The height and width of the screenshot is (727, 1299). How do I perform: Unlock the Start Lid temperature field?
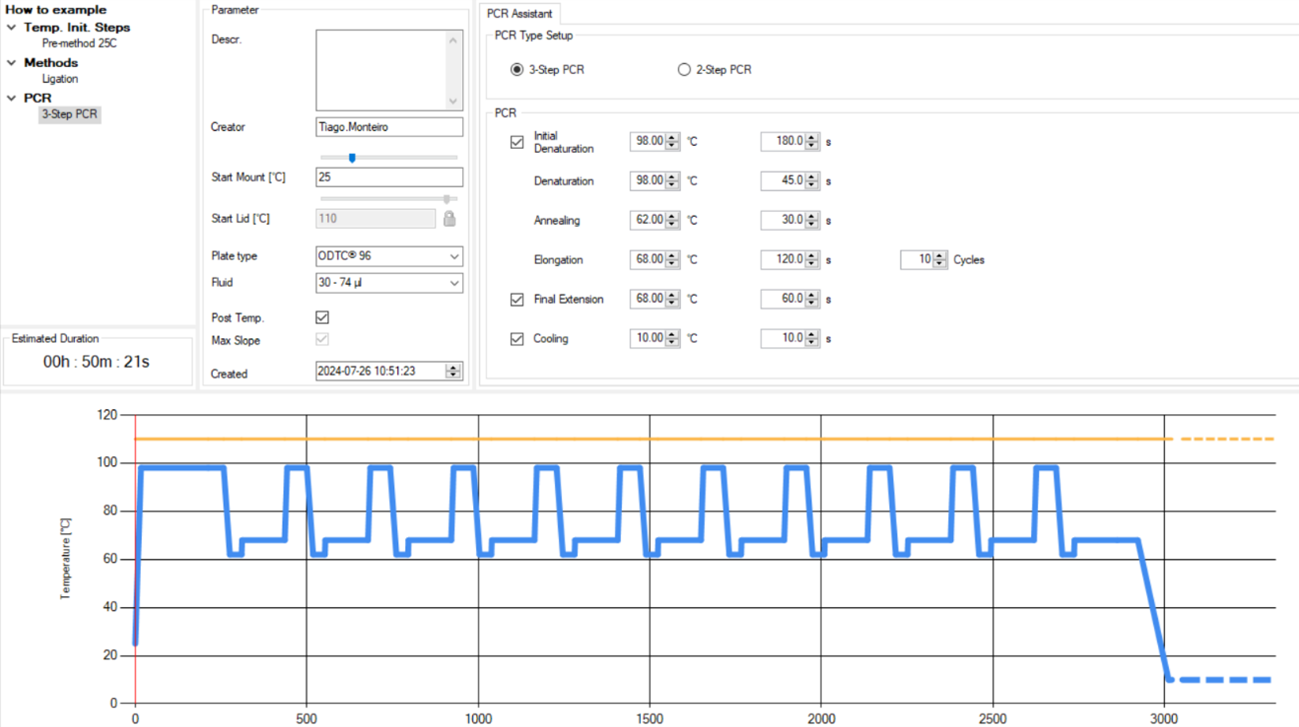click(x=449, y=218)
